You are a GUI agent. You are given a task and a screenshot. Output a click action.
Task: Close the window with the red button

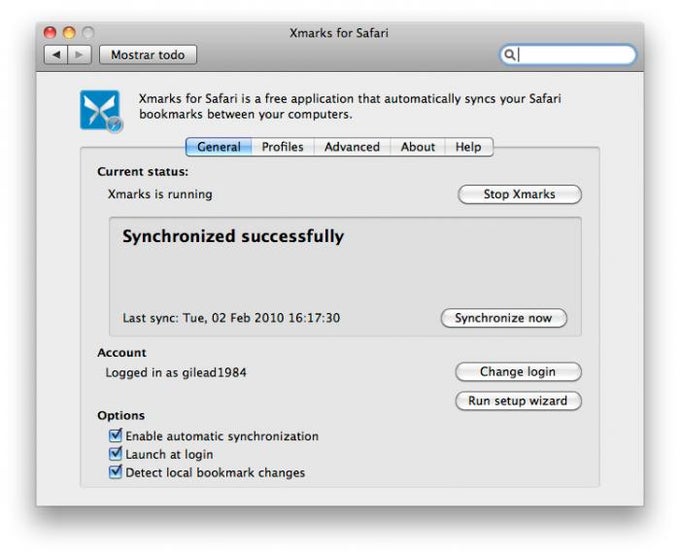point(50,33)
